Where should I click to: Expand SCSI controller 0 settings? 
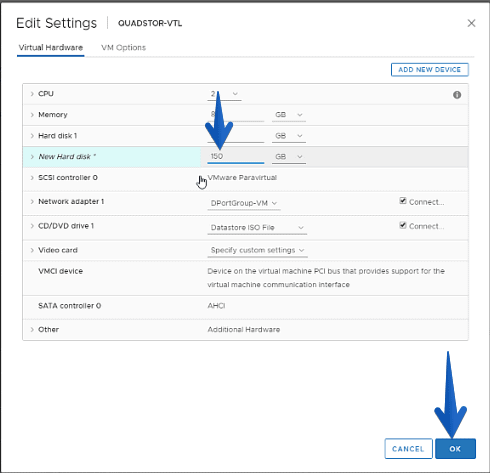point(32,178)
